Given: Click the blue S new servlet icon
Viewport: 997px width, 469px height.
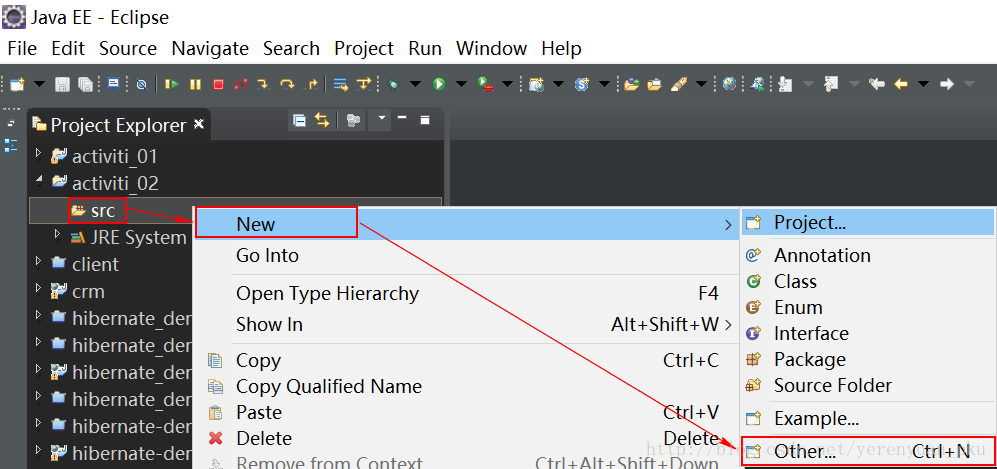Looking at the screenshot, I should (x=582, y=84).
